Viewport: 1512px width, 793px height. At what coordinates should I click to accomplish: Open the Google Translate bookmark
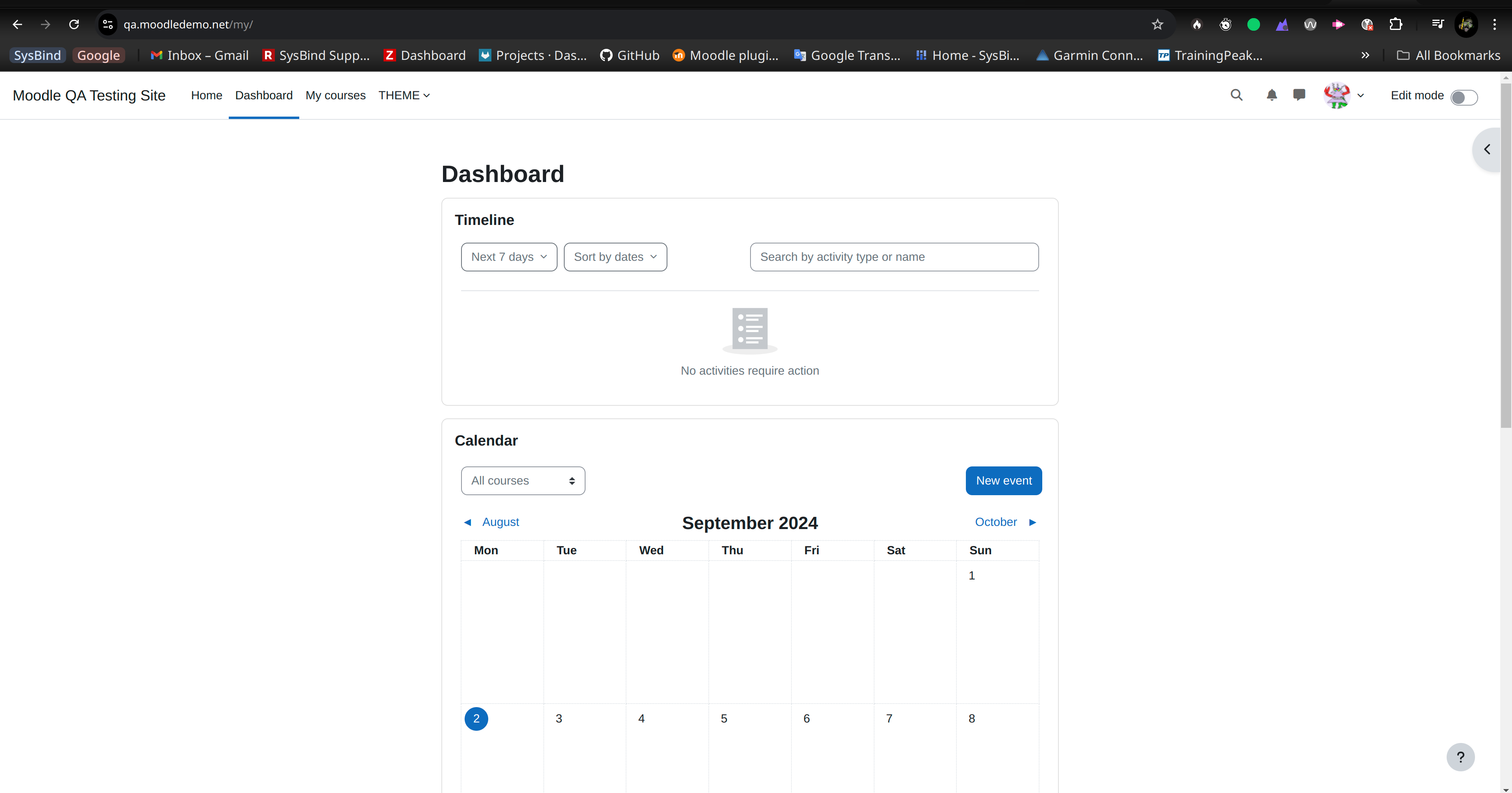847,55
